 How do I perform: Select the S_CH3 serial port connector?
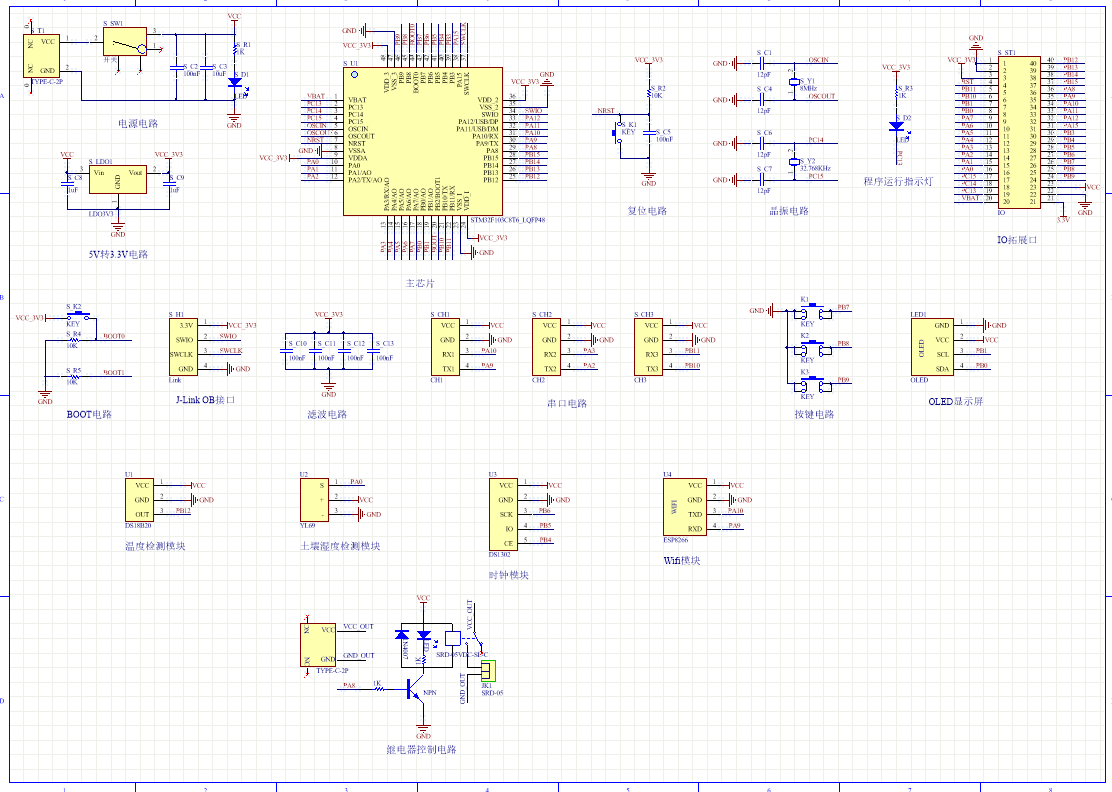[x=648, y=347]
